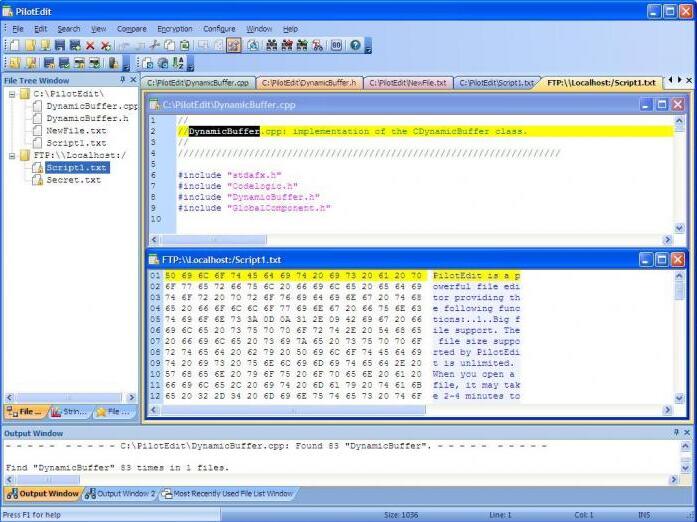697x522 pixels.
Task: Click the New file toolbar icon
Action: pyautogui.click(x=14, y=45)
